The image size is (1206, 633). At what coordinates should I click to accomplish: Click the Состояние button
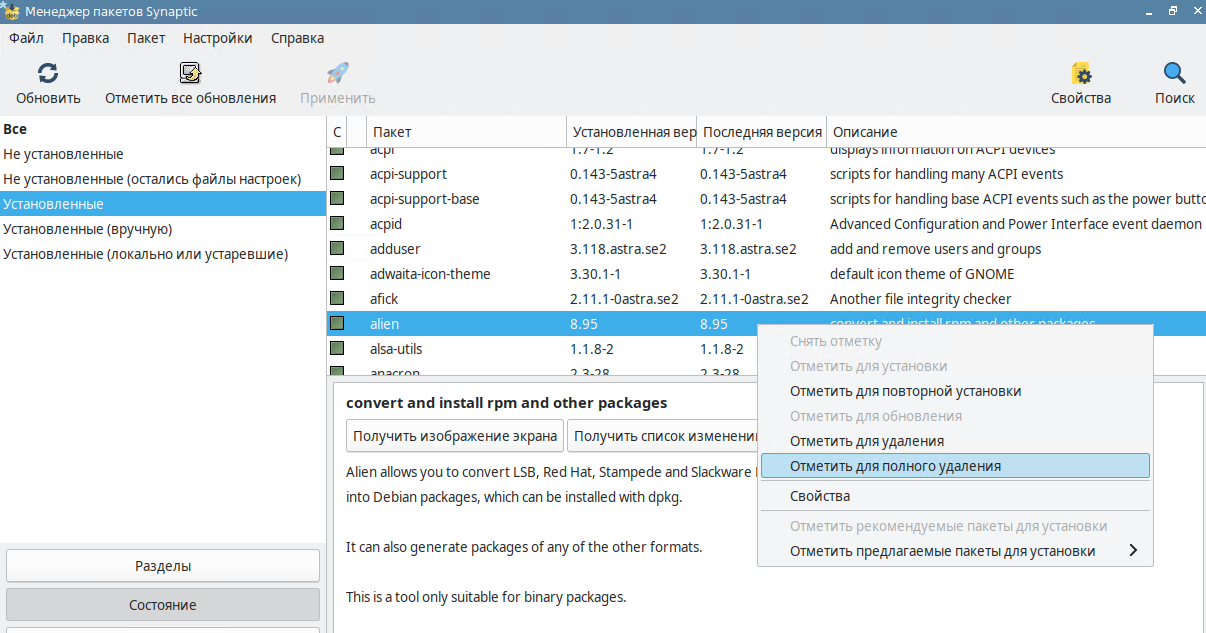(163, 605)
